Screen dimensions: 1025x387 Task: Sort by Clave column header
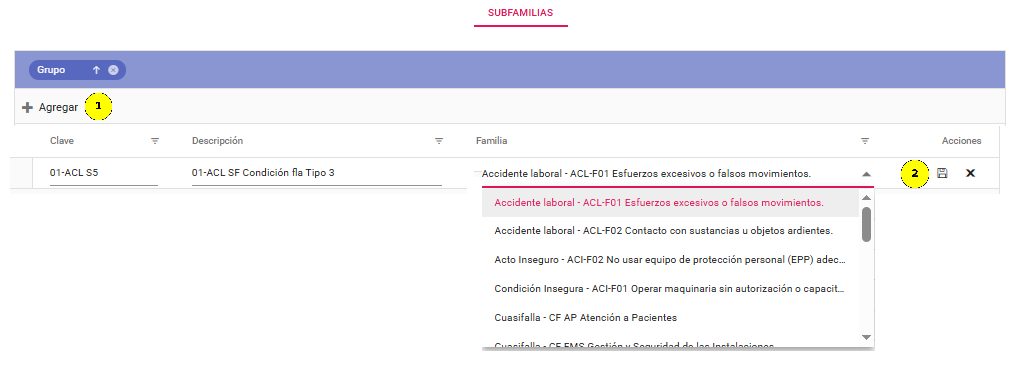[x=62, y=141]
